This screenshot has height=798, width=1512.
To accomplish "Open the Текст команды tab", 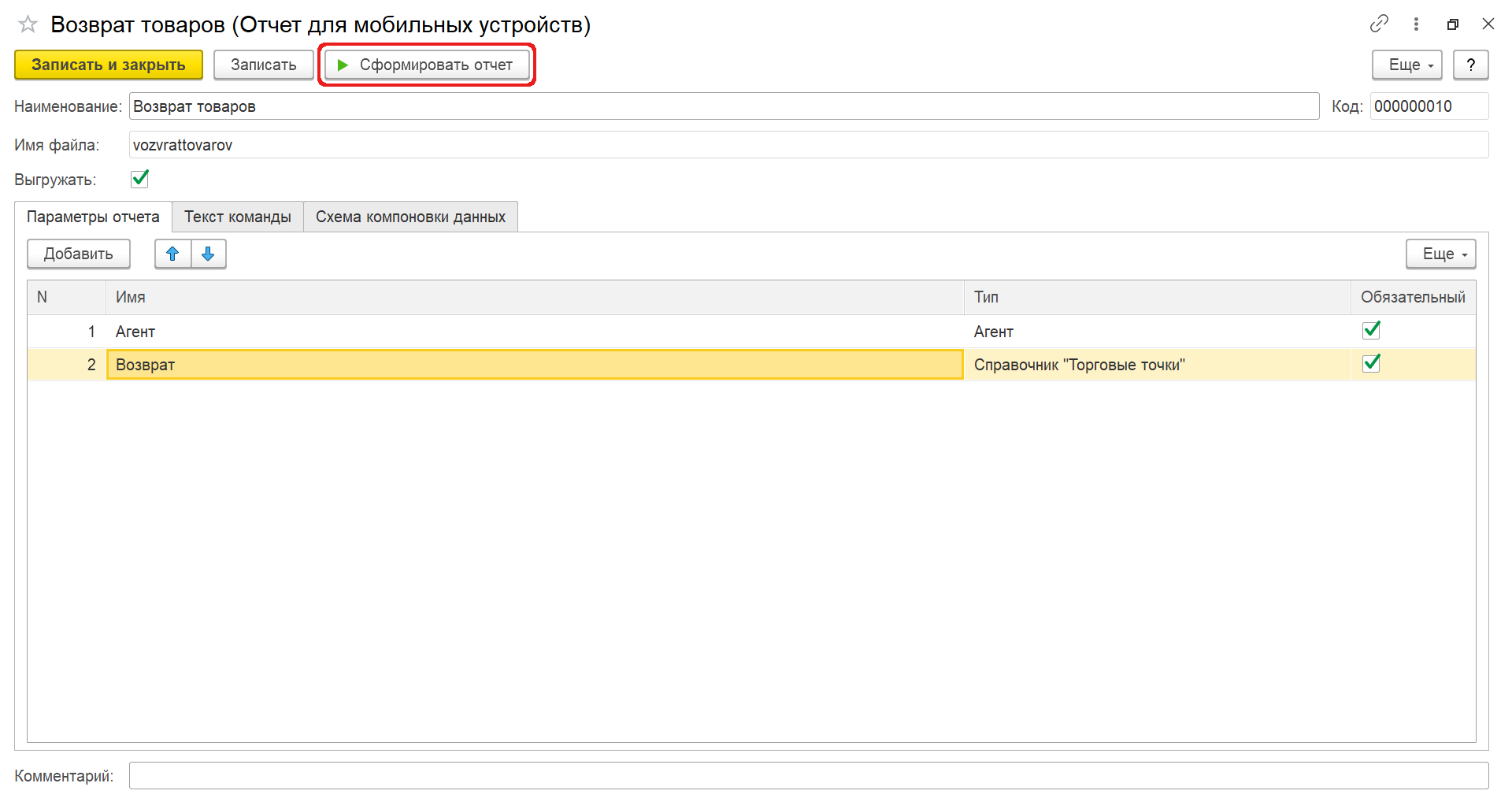I will coord(238,217).
